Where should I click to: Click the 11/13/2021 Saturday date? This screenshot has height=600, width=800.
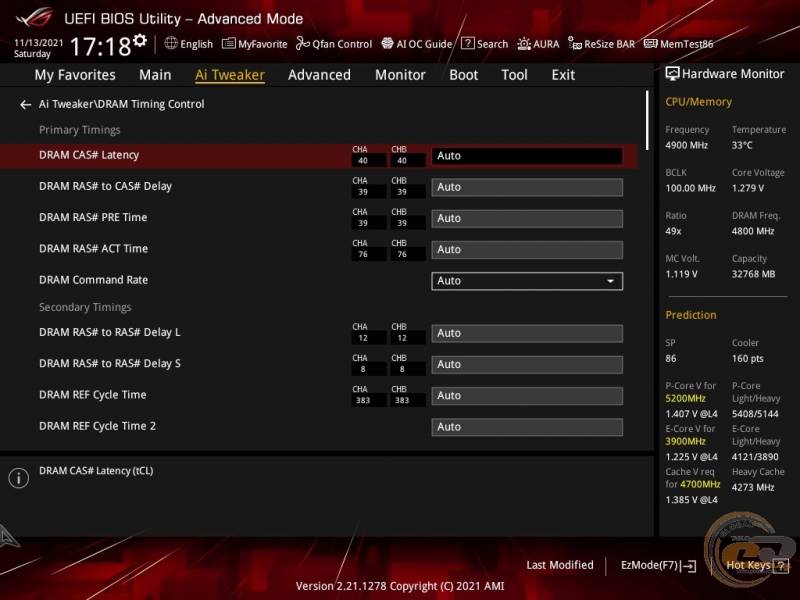(x=38, y=48)
